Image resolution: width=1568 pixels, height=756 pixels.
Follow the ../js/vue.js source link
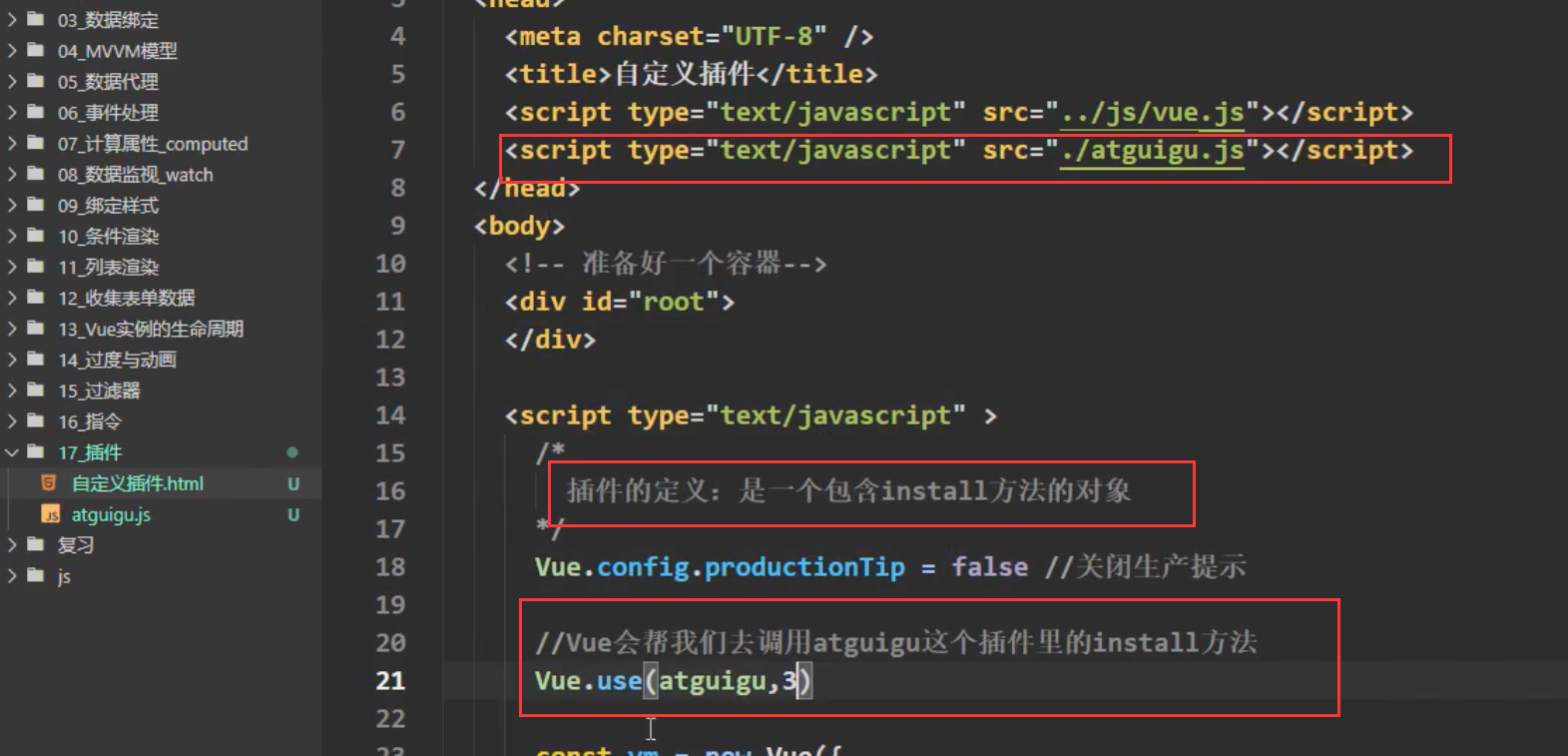pos(1153,112)
